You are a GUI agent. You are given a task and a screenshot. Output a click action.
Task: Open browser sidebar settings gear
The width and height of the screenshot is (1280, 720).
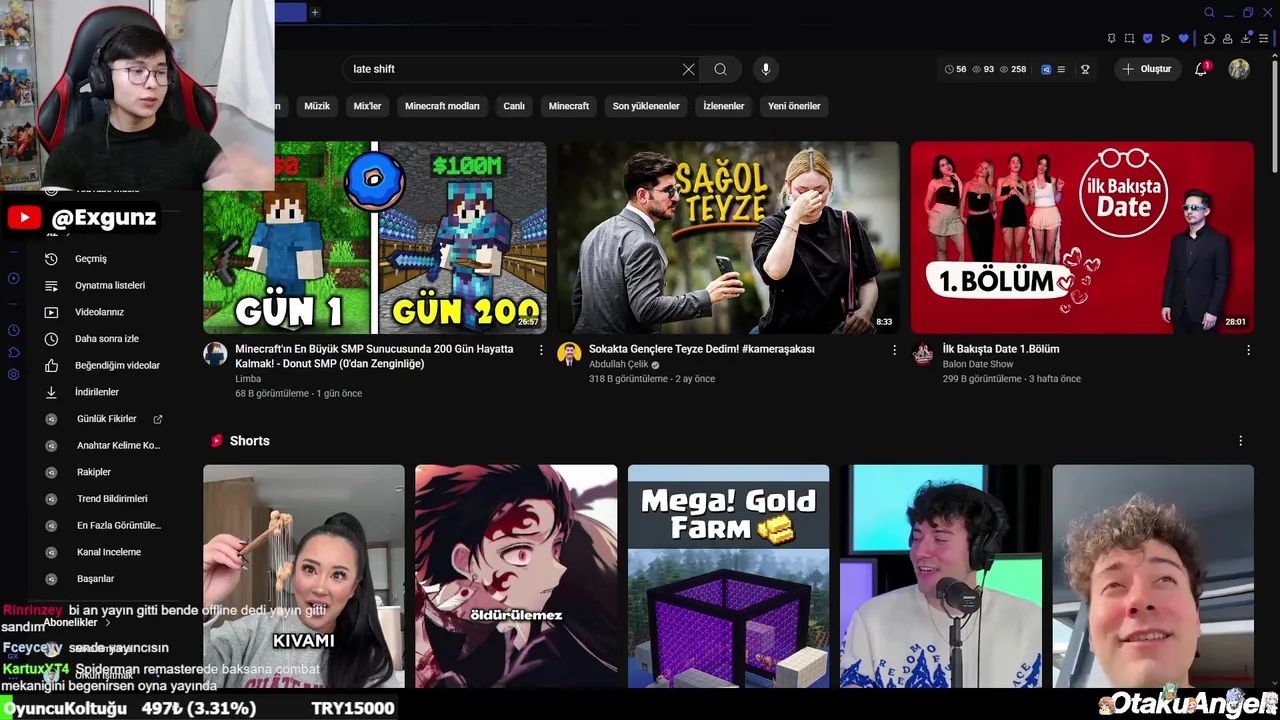point(13,375)
